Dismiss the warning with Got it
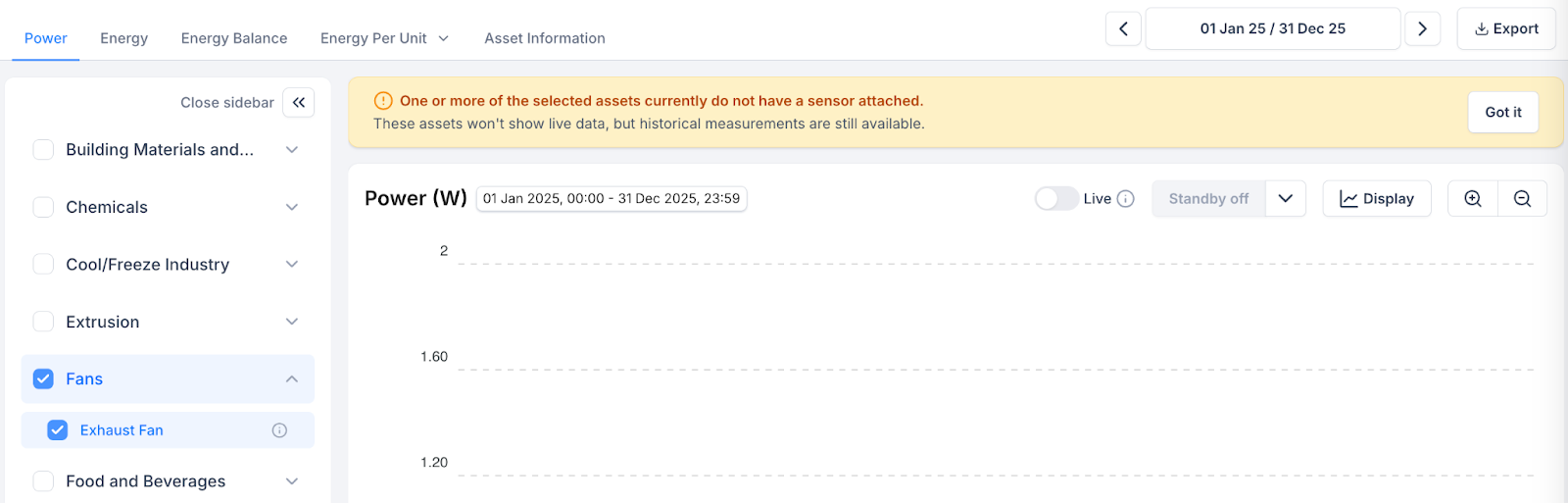1568x503 pixels. (1502, 112)
